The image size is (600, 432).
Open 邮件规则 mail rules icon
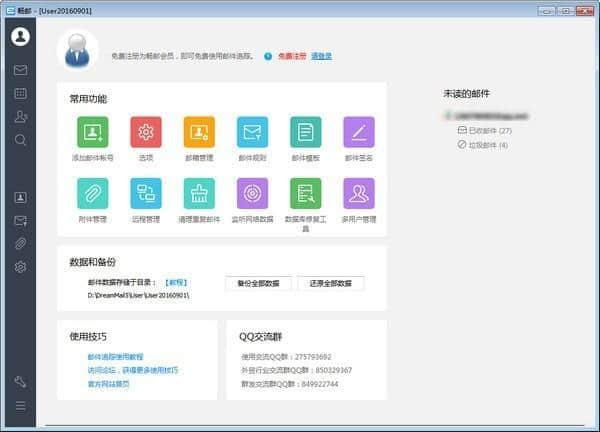(252, 132)
